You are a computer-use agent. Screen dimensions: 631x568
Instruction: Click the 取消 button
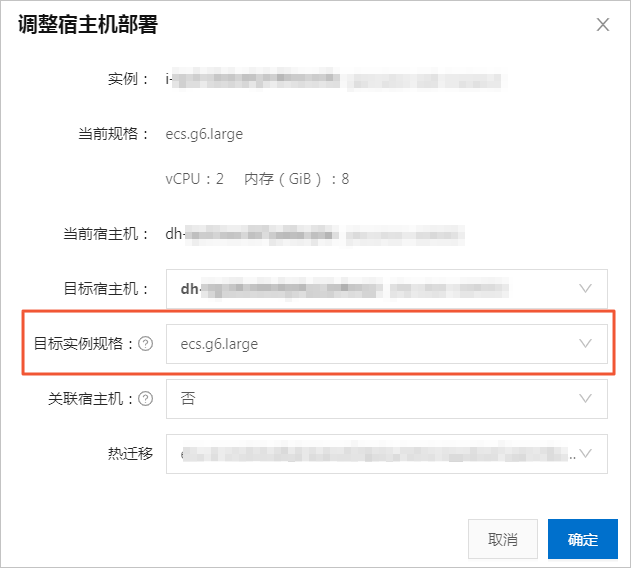pyautogui.click(x=503, y=539)
